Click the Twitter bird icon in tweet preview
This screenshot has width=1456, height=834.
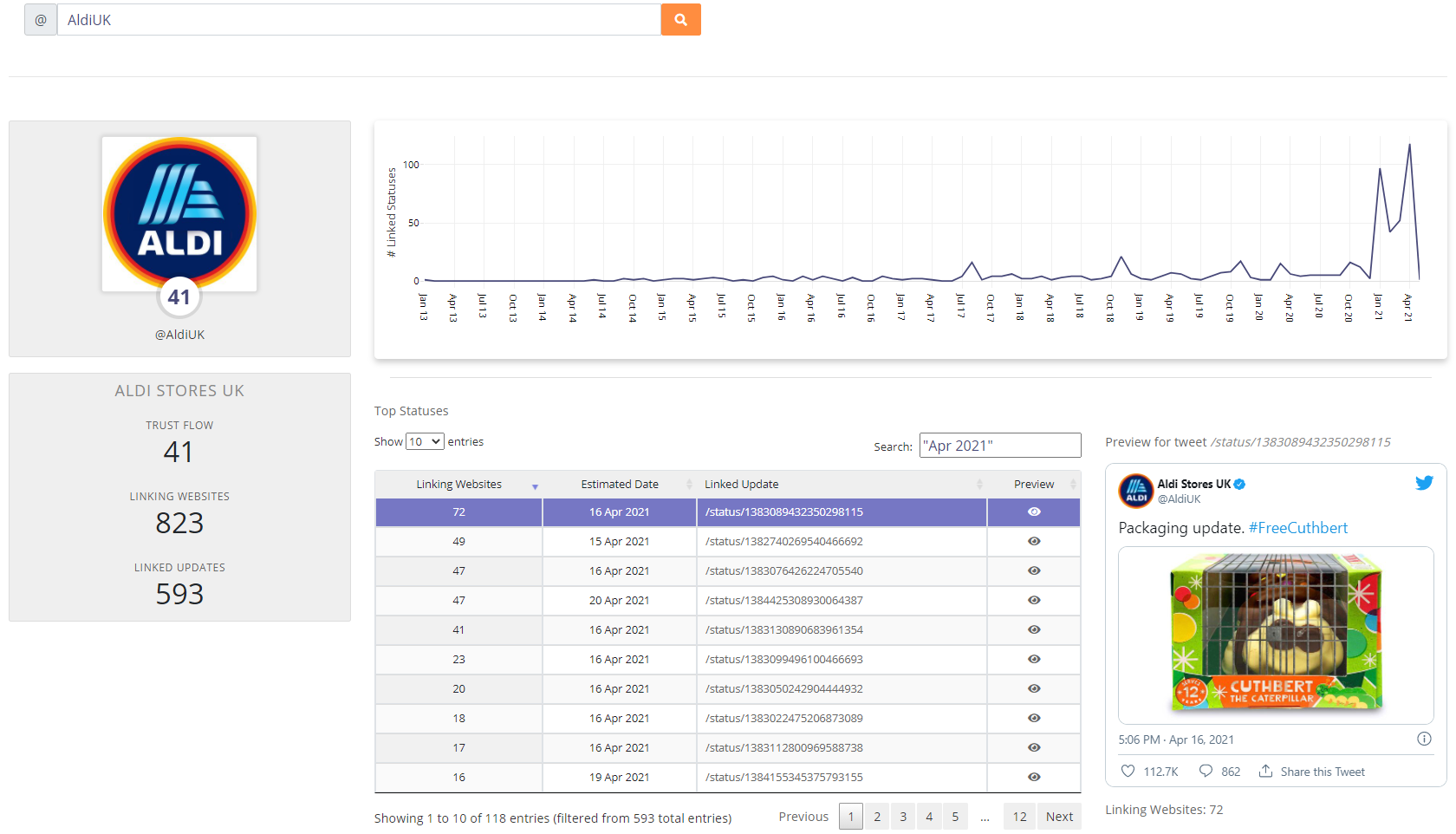[1424, 483]
